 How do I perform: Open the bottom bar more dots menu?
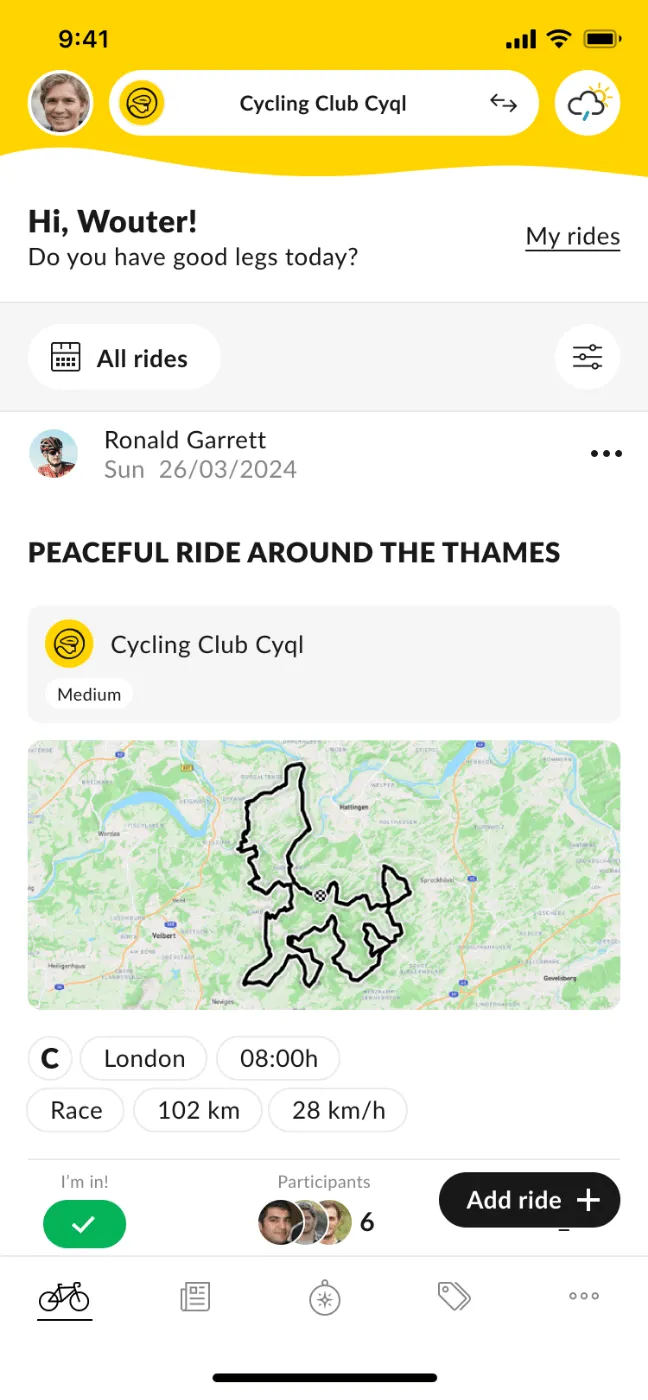click(x=584, y=1296)
